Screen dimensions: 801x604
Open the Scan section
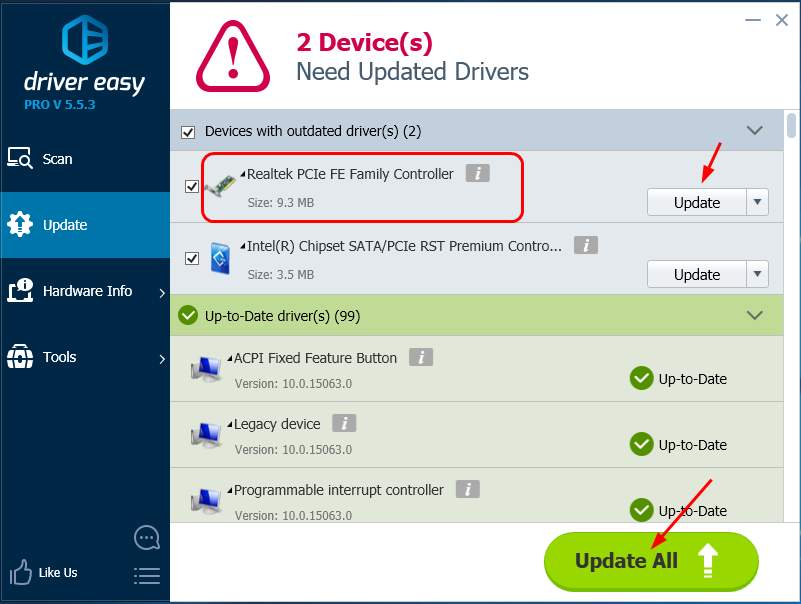(85, 159)
